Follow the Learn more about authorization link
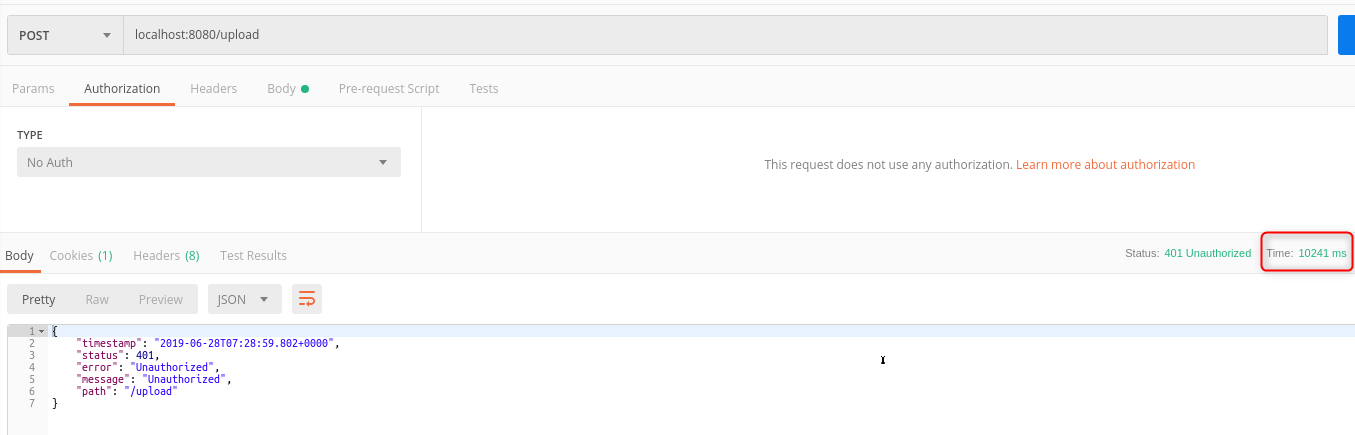Screen dimensions: 1355x435 (x=1105, y=164)
